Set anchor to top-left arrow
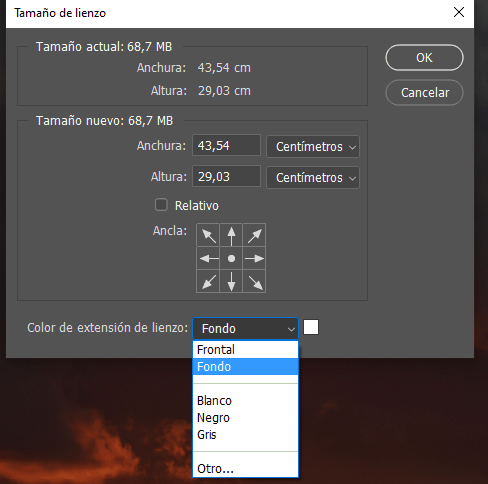This screenshot has height=484, width=488. (208, 235)
